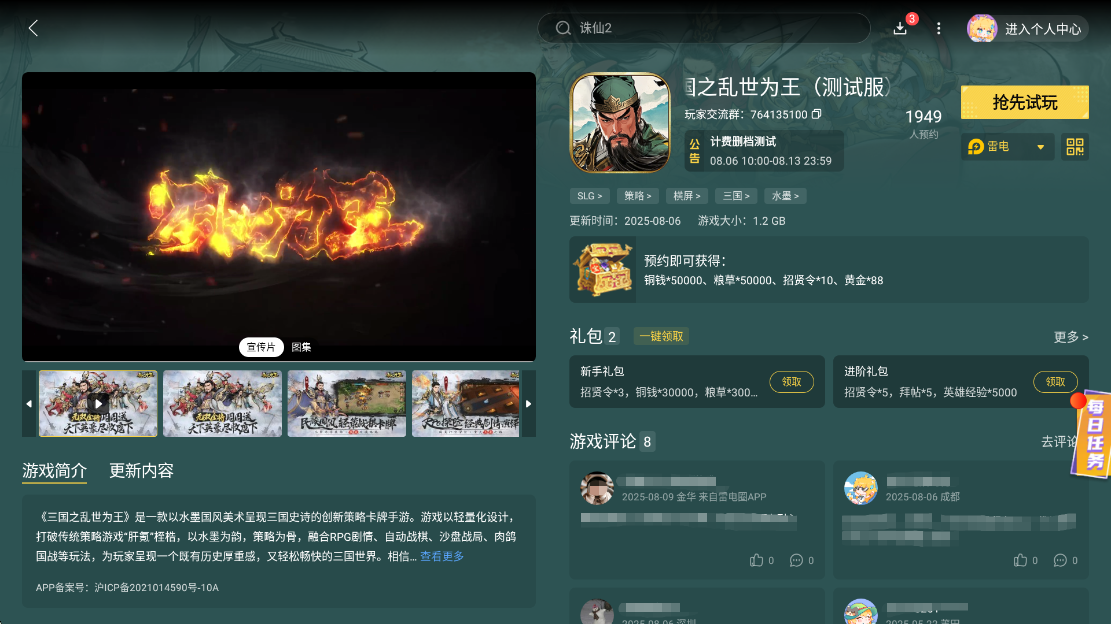The width and height of the screenshot is (1111, 624).
Task: Claim the 新手礼包 gift
Action: (791, 382)
